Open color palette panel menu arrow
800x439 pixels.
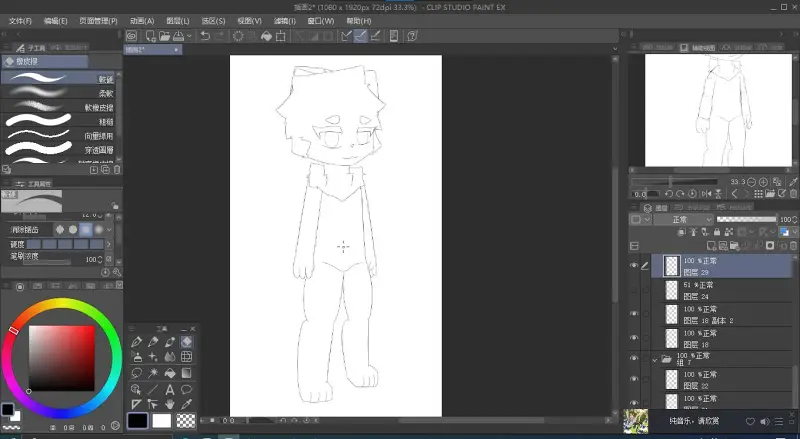tap(119, 285)
